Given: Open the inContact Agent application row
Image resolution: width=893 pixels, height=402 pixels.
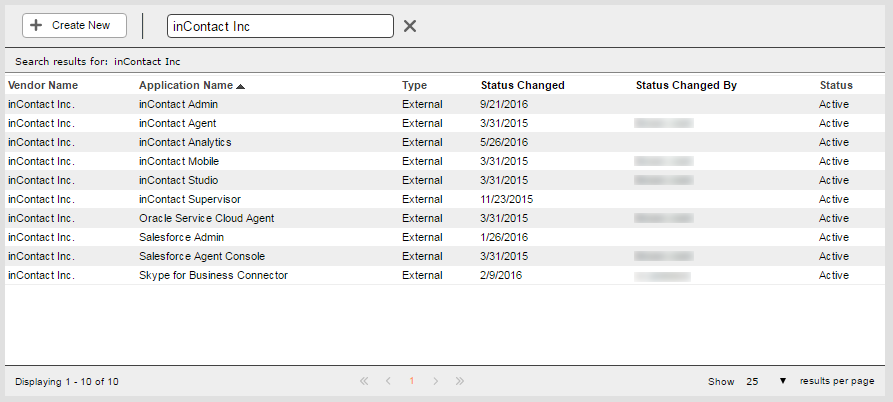Looking at the screenshot, I should tap(445, 123).
